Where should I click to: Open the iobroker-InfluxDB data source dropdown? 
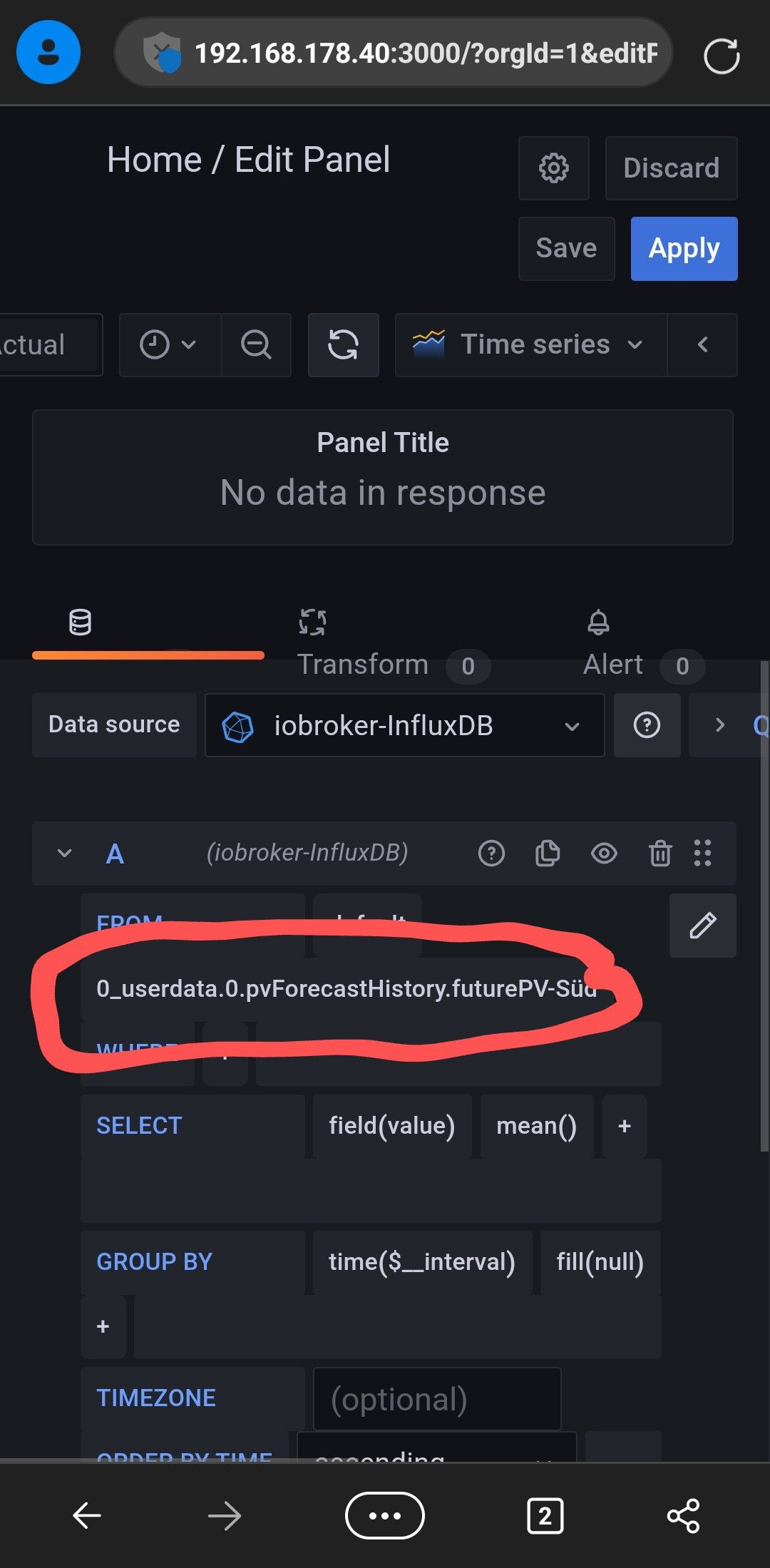404,726
